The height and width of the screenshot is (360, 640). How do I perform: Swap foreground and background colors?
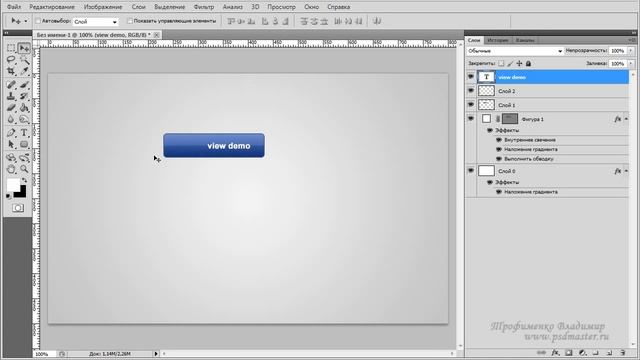tap(24, 180)
